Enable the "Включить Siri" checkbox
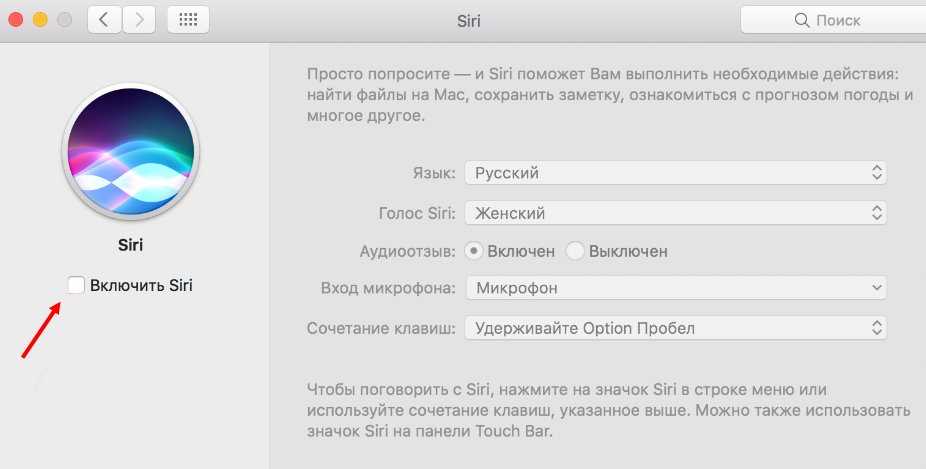The width and height of the screenshot is (926, 469). [x=76, y=285]
